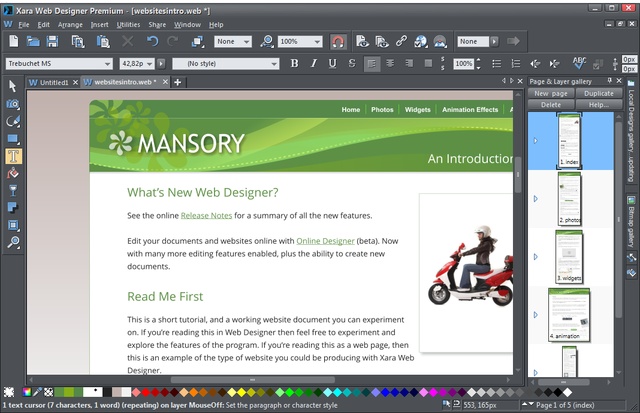Open the (No style) style dropdown
This screenshot has height=413, width=640.
pyautogui.click(x=274, y=64)
